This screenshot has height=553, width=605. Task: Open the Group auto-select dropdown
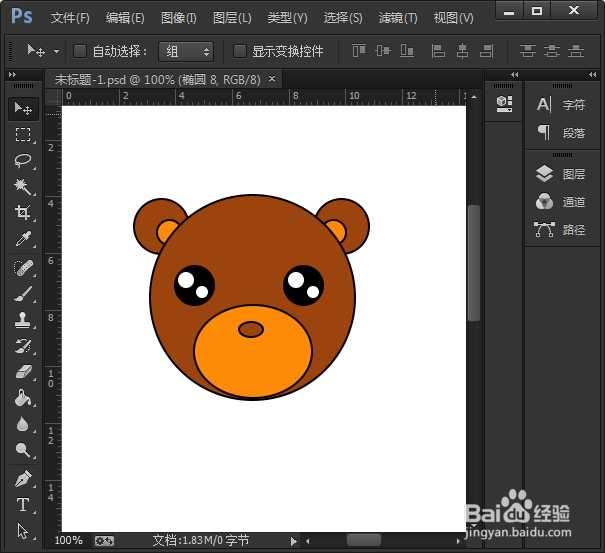click(x=186, y=51)
